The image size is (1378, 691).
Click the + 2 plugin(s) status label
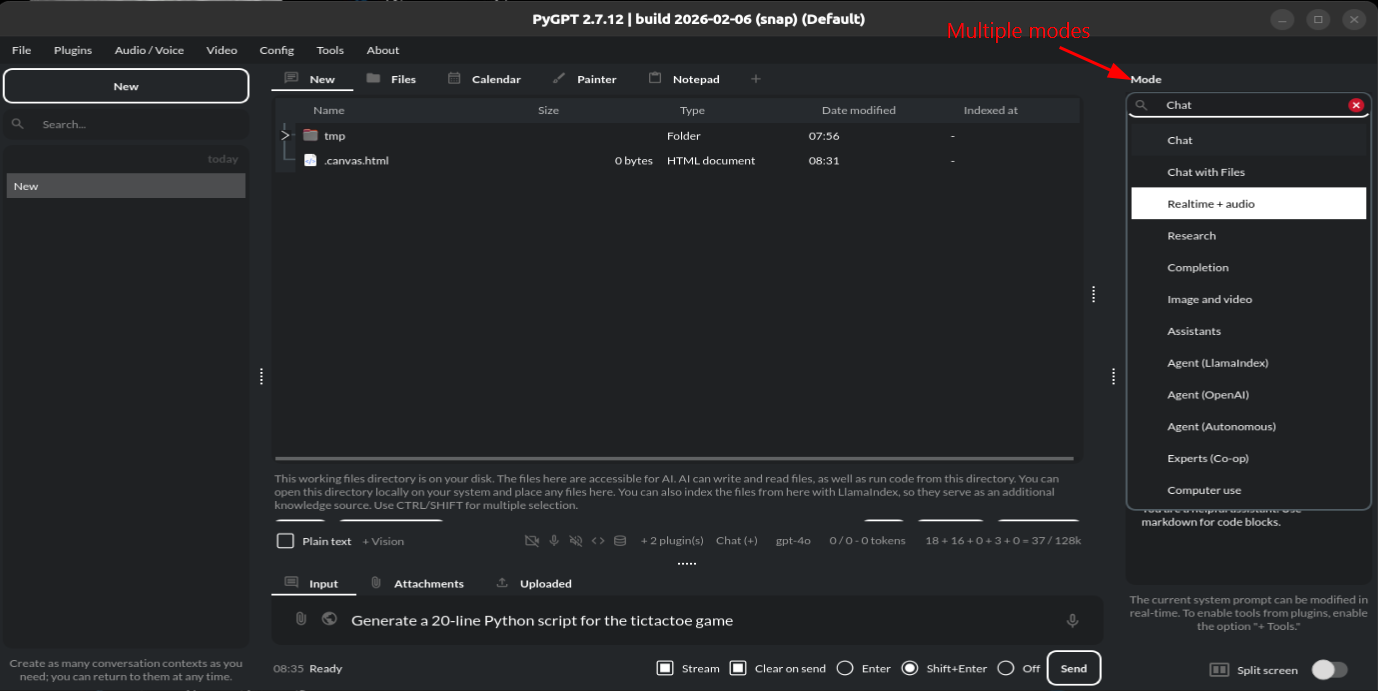(x=672, y=541)
